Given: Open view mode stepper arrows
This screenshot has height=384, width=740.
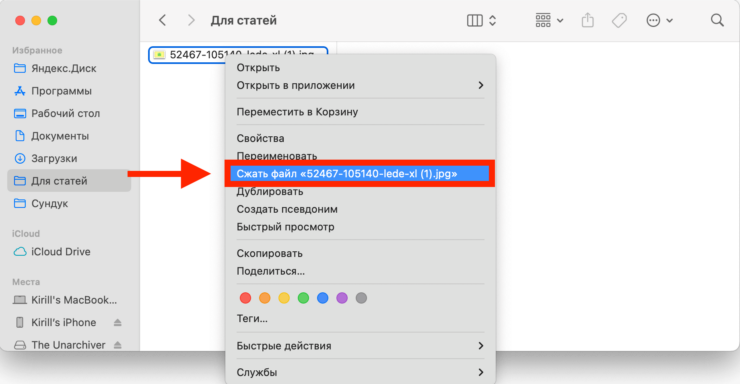Looking at the screenshot, I should coord(492,20).
